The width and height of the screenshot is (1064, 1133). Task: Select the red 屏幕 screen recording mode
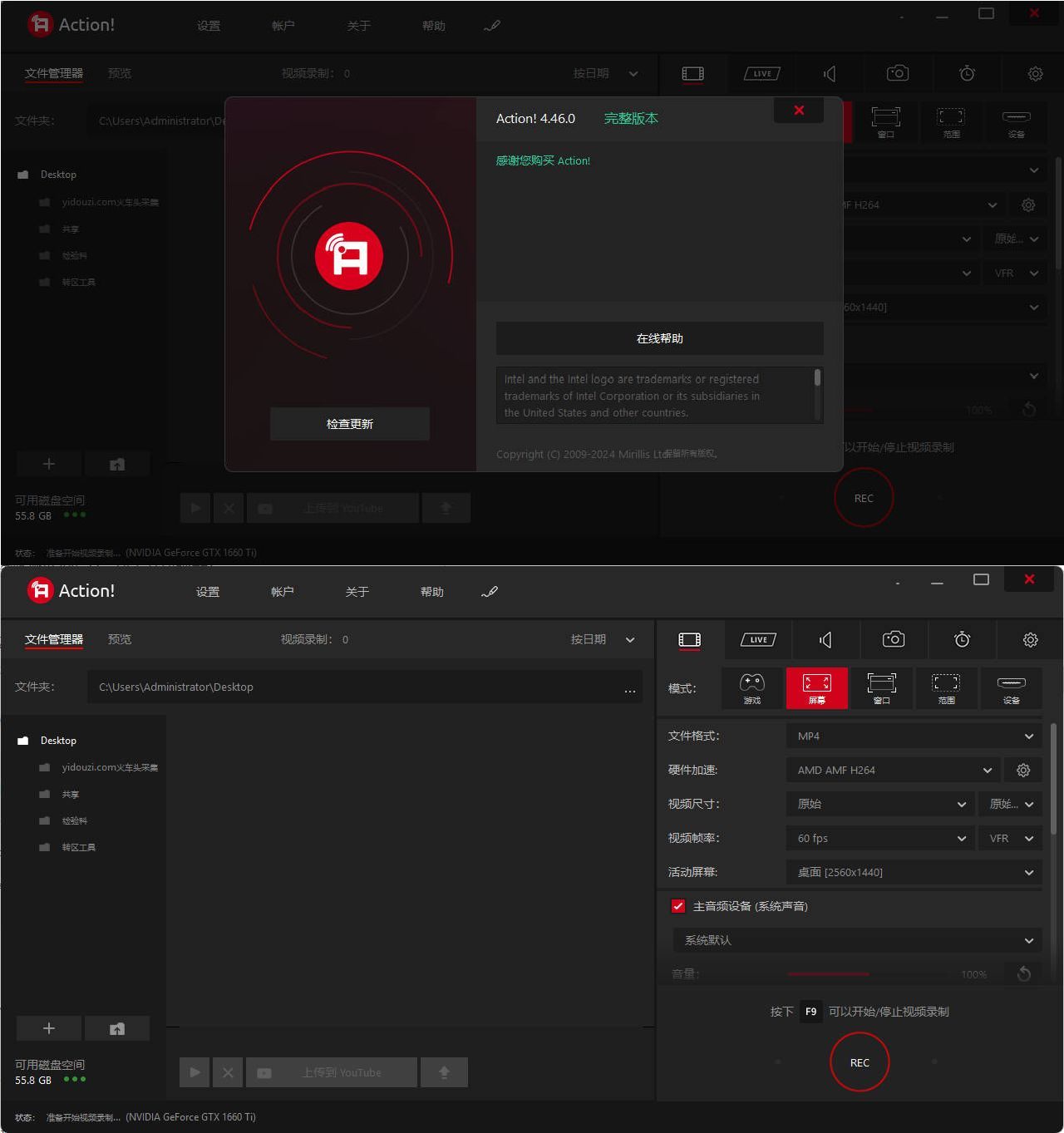click(816, 688)
